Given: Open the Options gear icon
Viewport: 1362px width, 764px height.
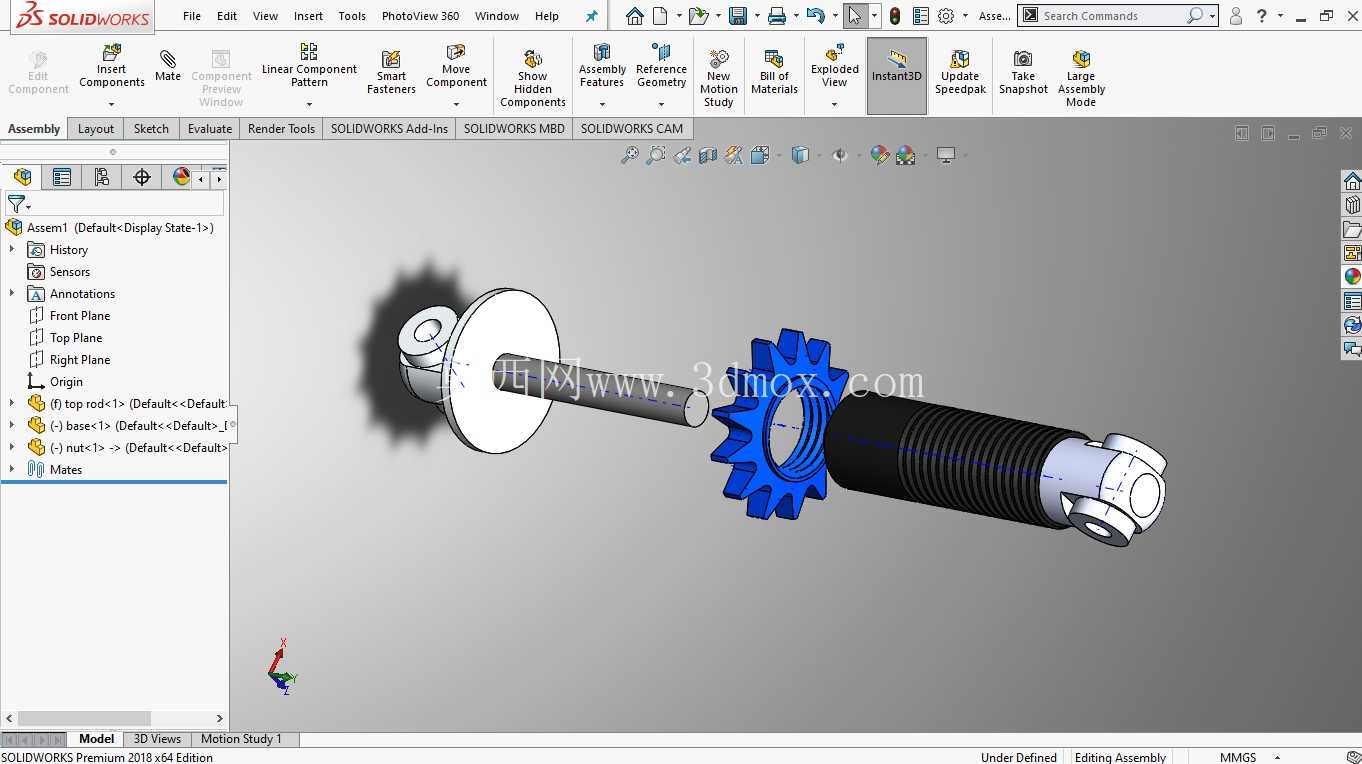Looking at the screenshot, I should tap(946, 16).
